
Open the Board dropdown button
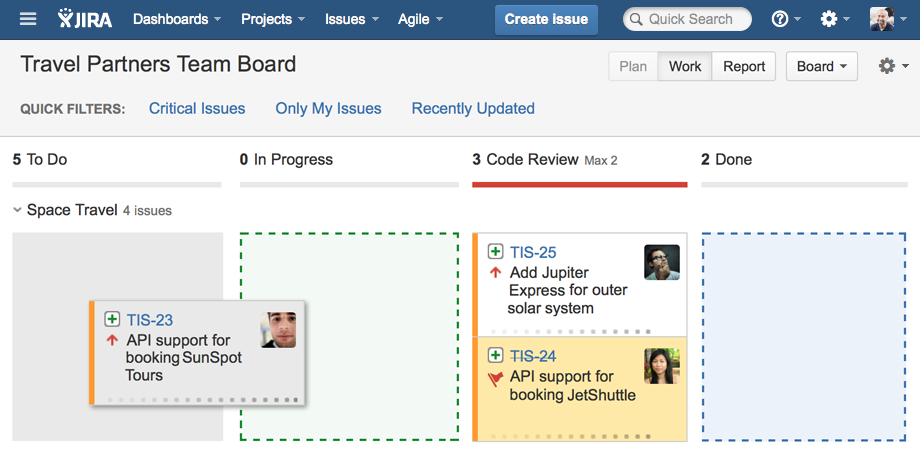pyautogui.click(x=822, y=66)
